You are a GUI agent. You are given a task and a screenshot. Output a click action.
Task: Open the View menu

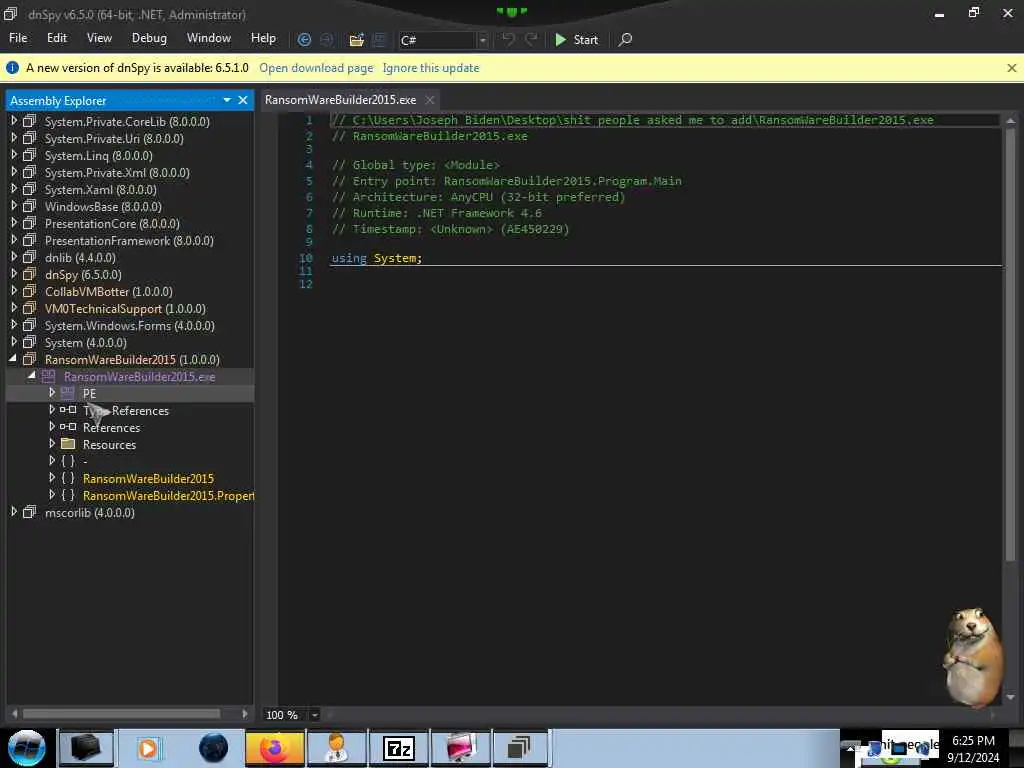click(x=99, y=38)
